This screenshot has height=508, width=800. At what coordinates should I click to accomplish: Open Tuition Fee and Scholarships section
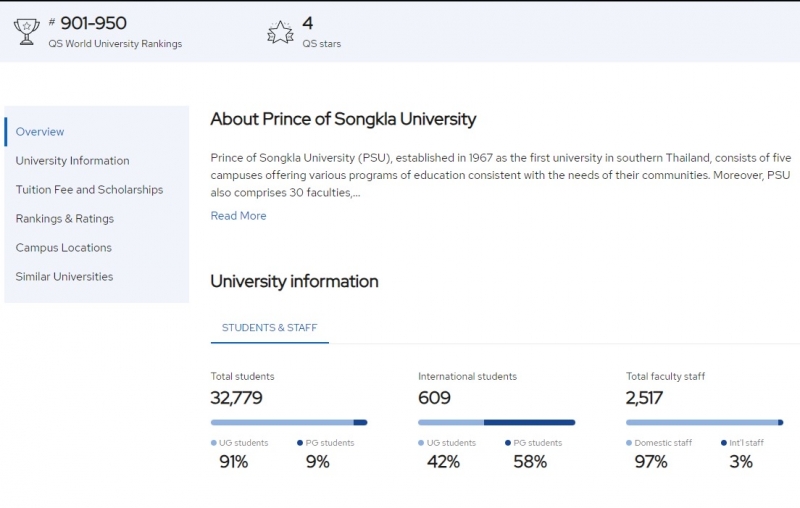point(89,190)
